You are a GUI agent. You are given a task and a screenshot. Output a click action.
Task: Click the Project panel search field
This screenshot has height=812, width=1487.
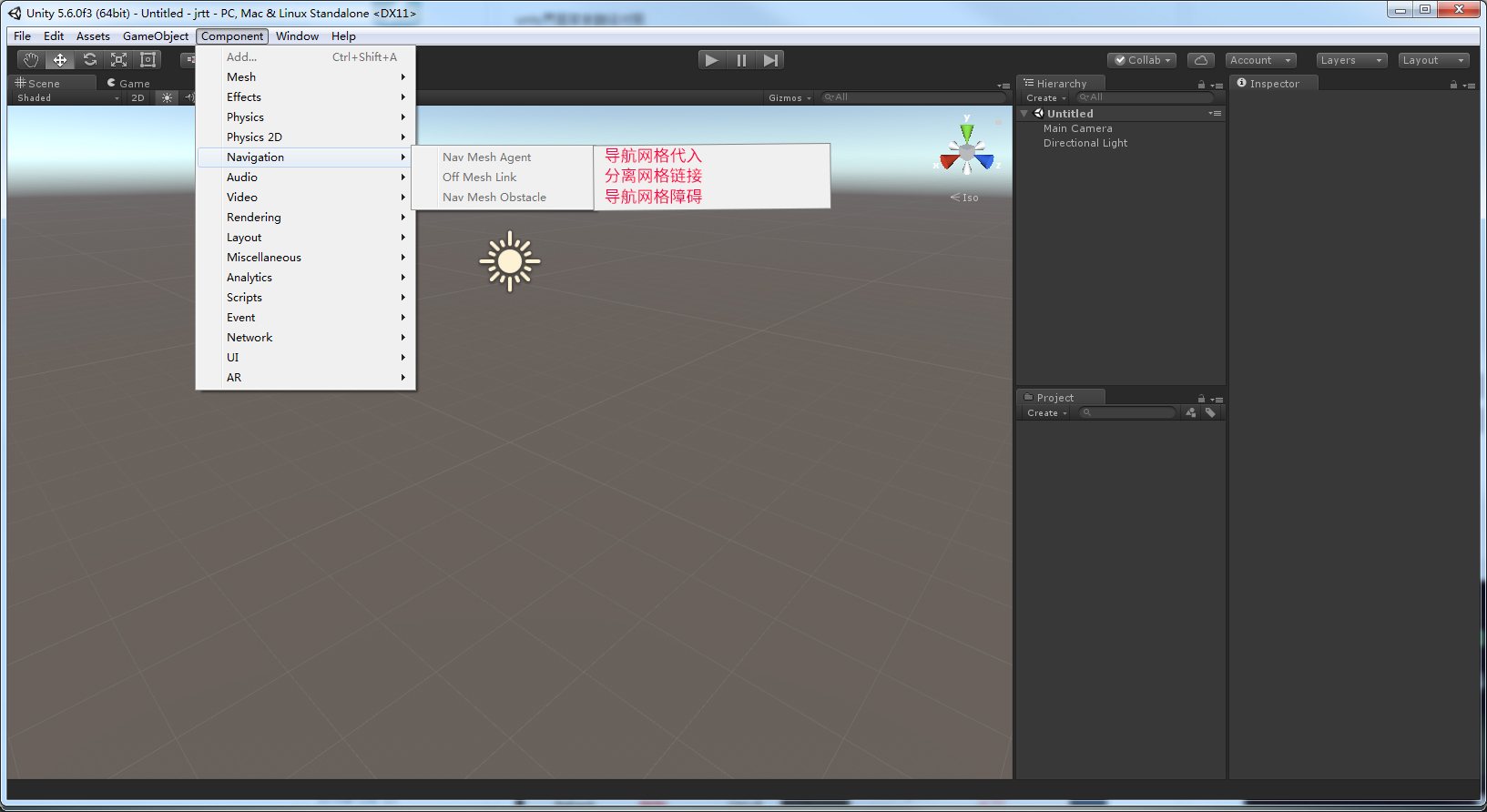pos(1131,412)
